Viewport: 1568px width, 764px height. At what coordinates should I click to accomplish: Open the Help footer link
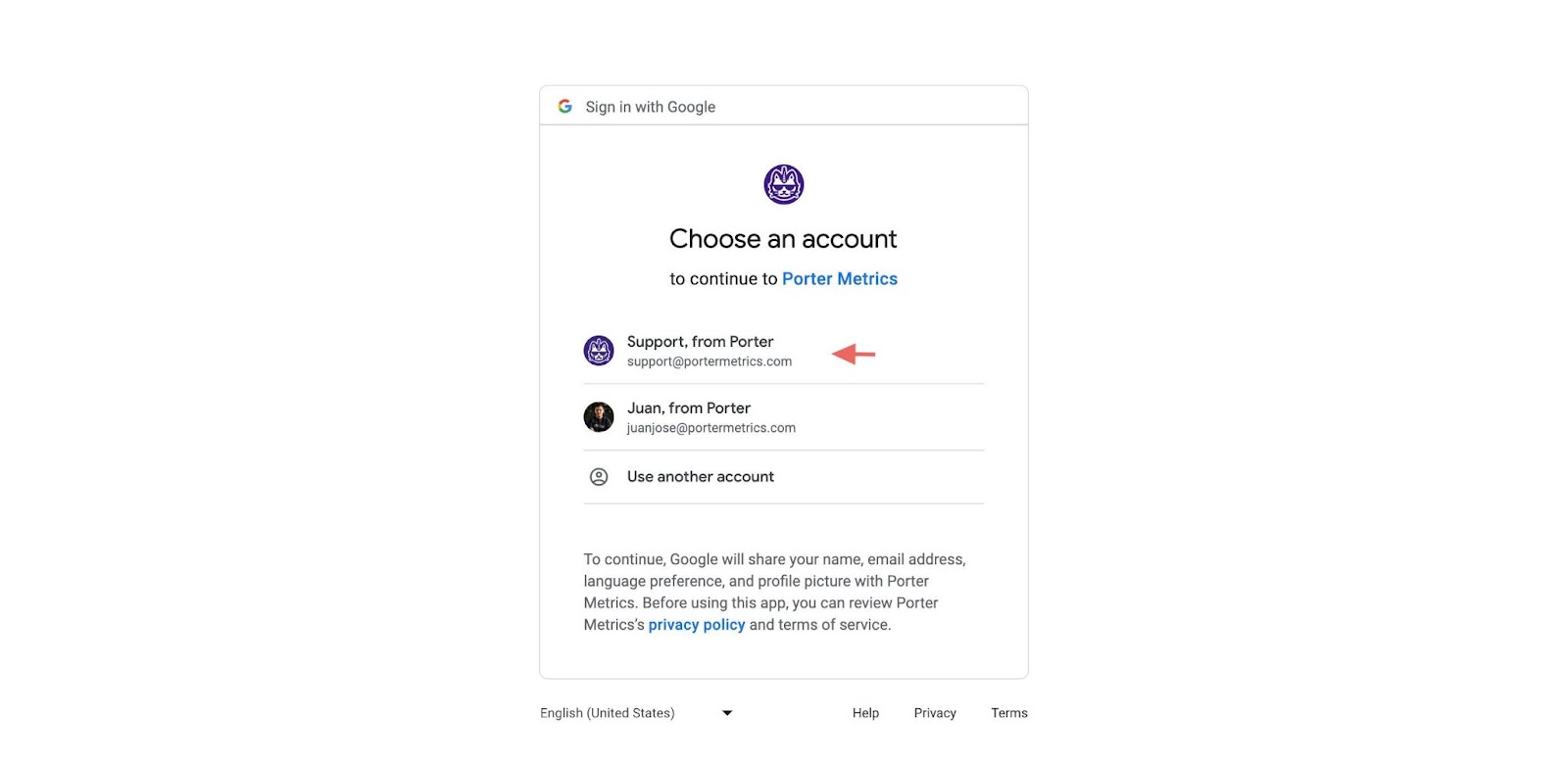pyautogui.click(x=865, y=713)
